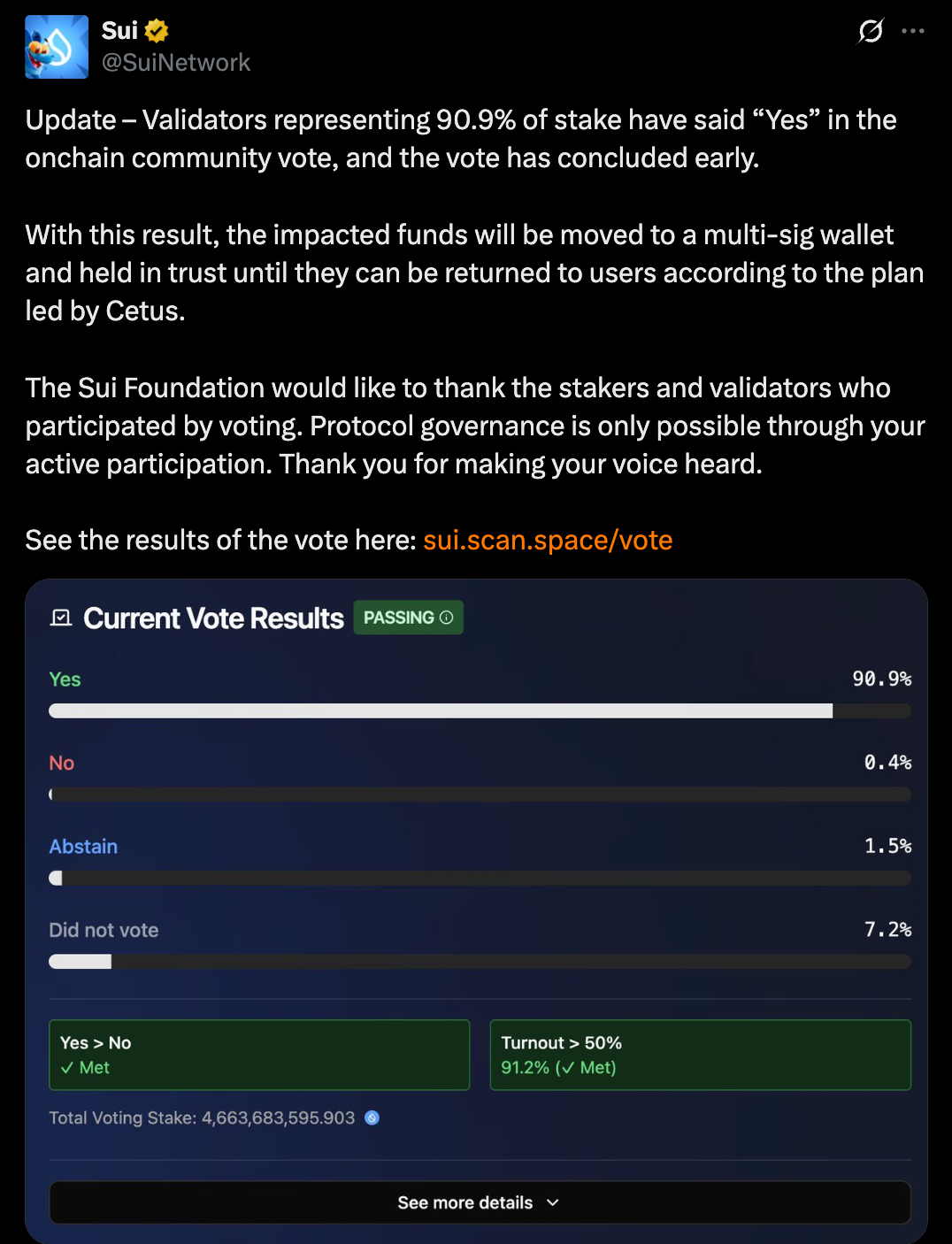Click the chevron next to See more details
The image size is (952, 1244).
(x=553, y=1202)
